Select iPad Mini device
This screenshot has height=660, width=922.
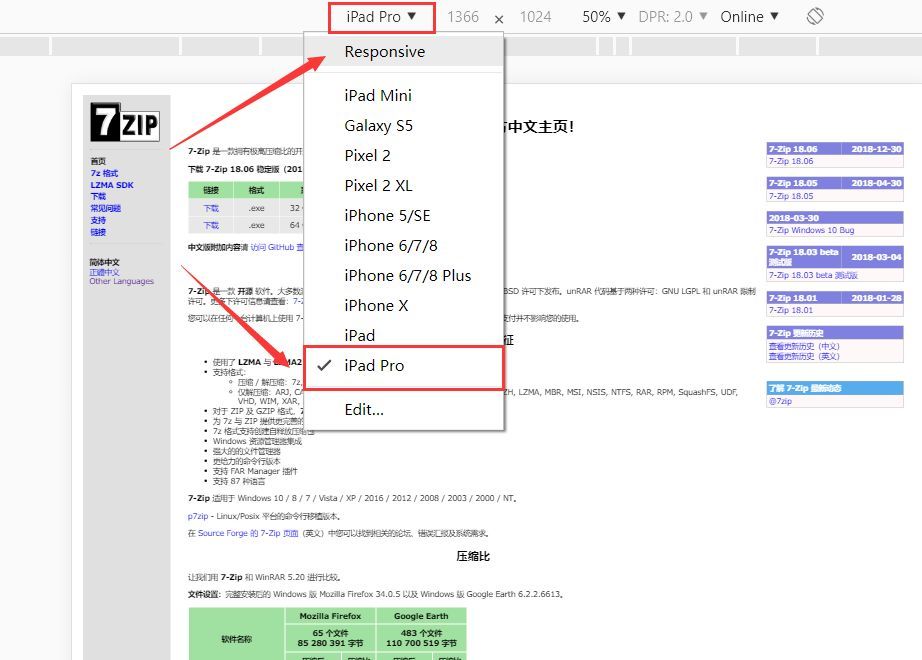pos(403,95)
